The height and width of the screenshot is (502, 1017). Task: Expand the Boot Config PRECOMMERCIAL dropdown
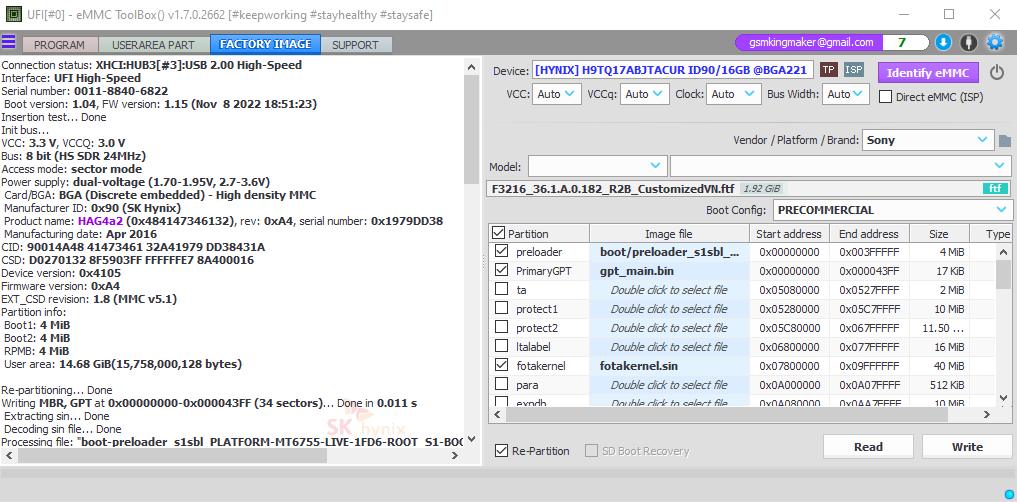coord(892,210)
